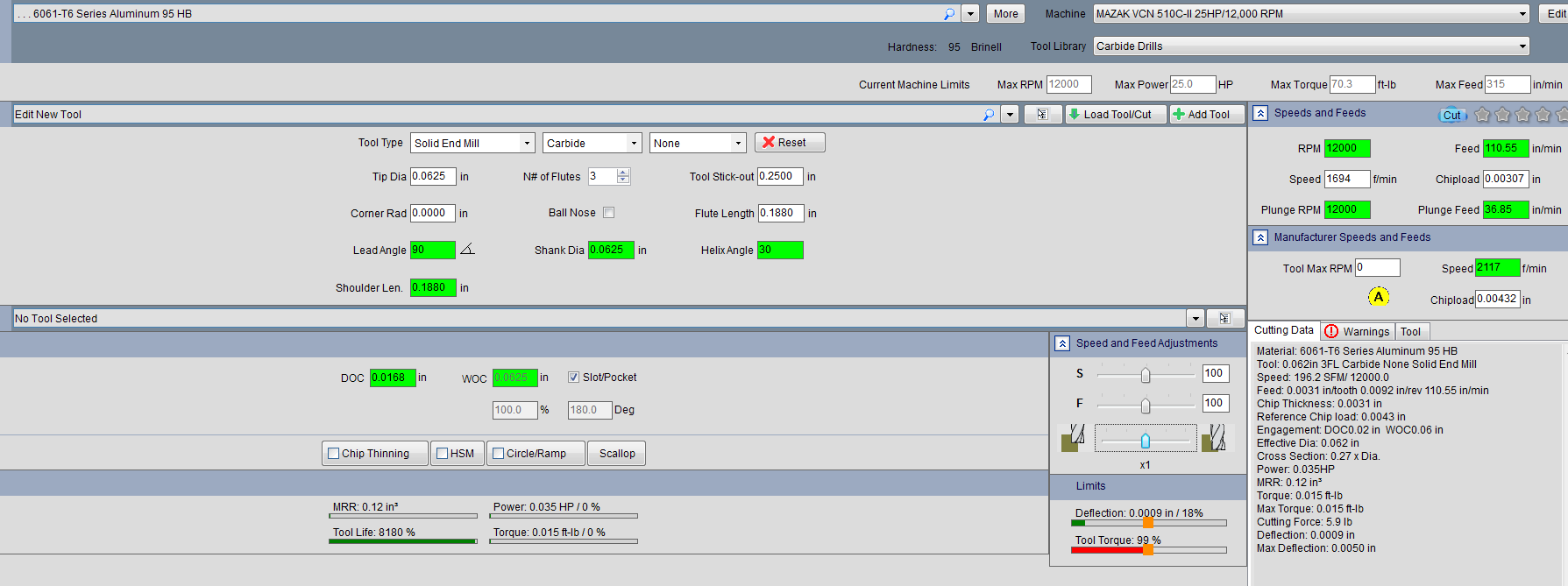Open the Tool tab
The height and width of the screenshot is (586, 1568).
(1410, 331)
